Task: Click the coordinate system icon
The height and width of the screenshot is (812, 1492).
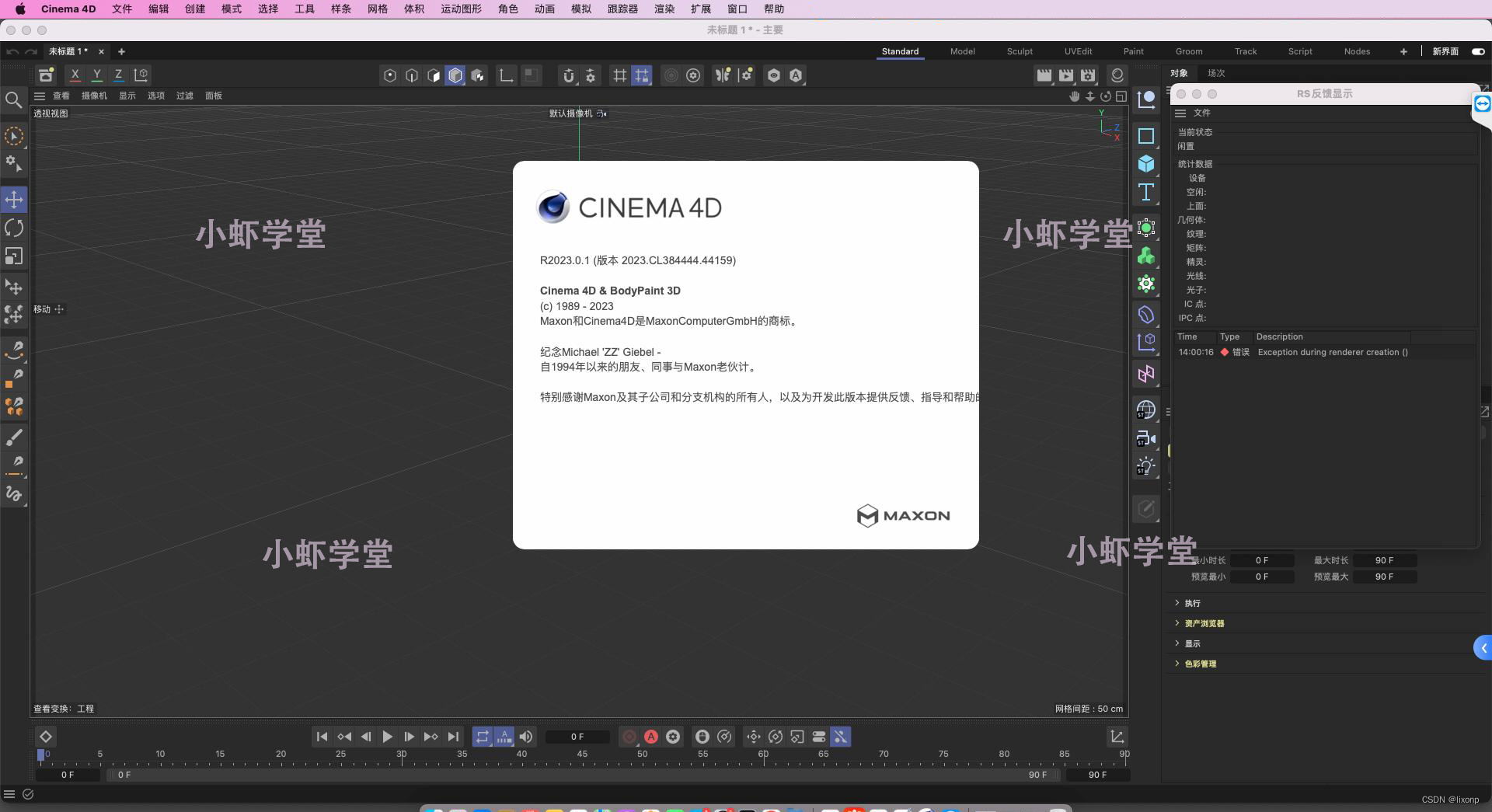Action: pos(141,75)
